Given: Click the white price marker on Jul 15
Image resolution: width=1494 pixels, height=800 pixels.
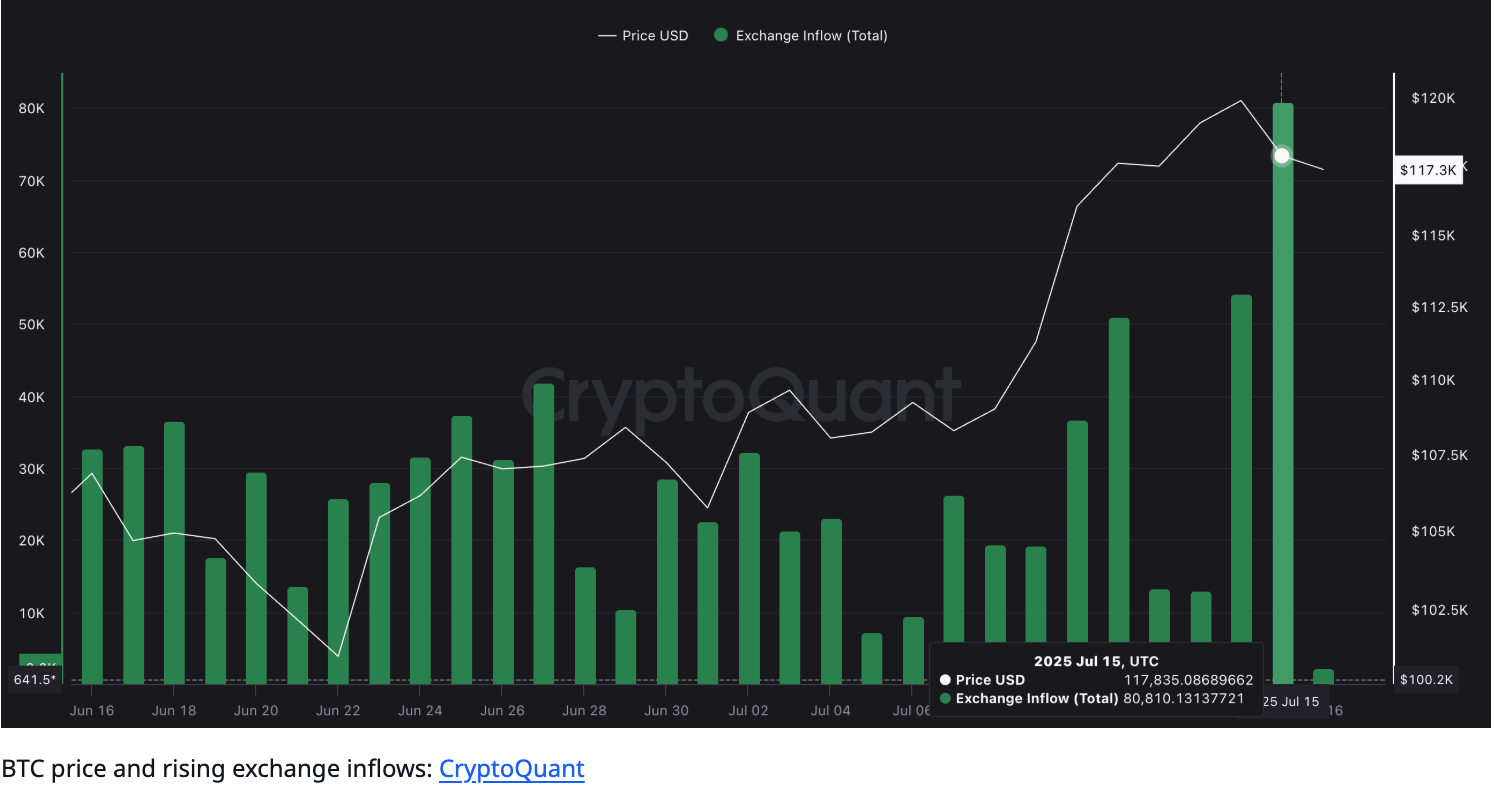Looking at the screenshot, I should 1282,156.
